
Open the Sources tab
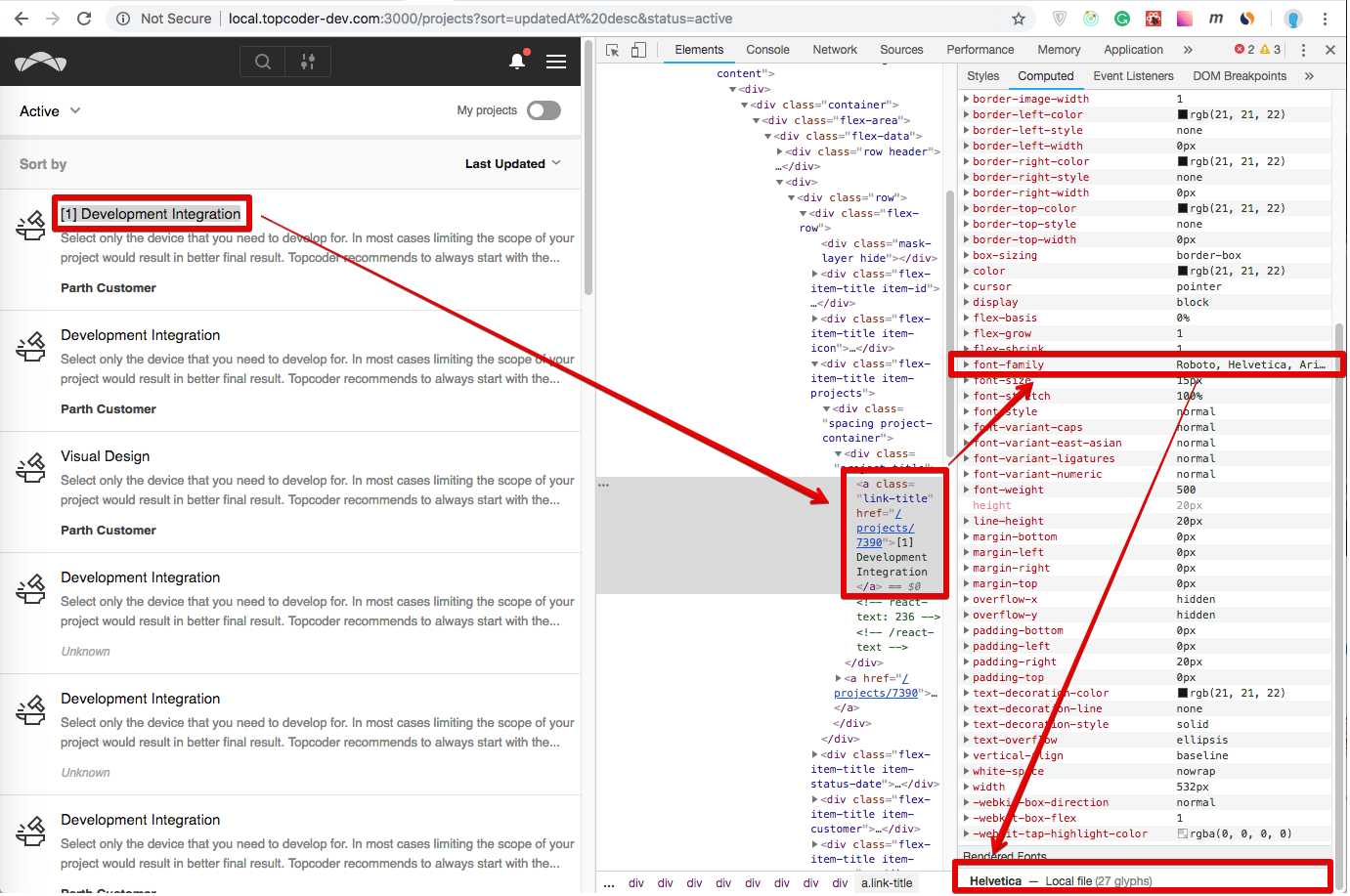(x=901, y=50)
